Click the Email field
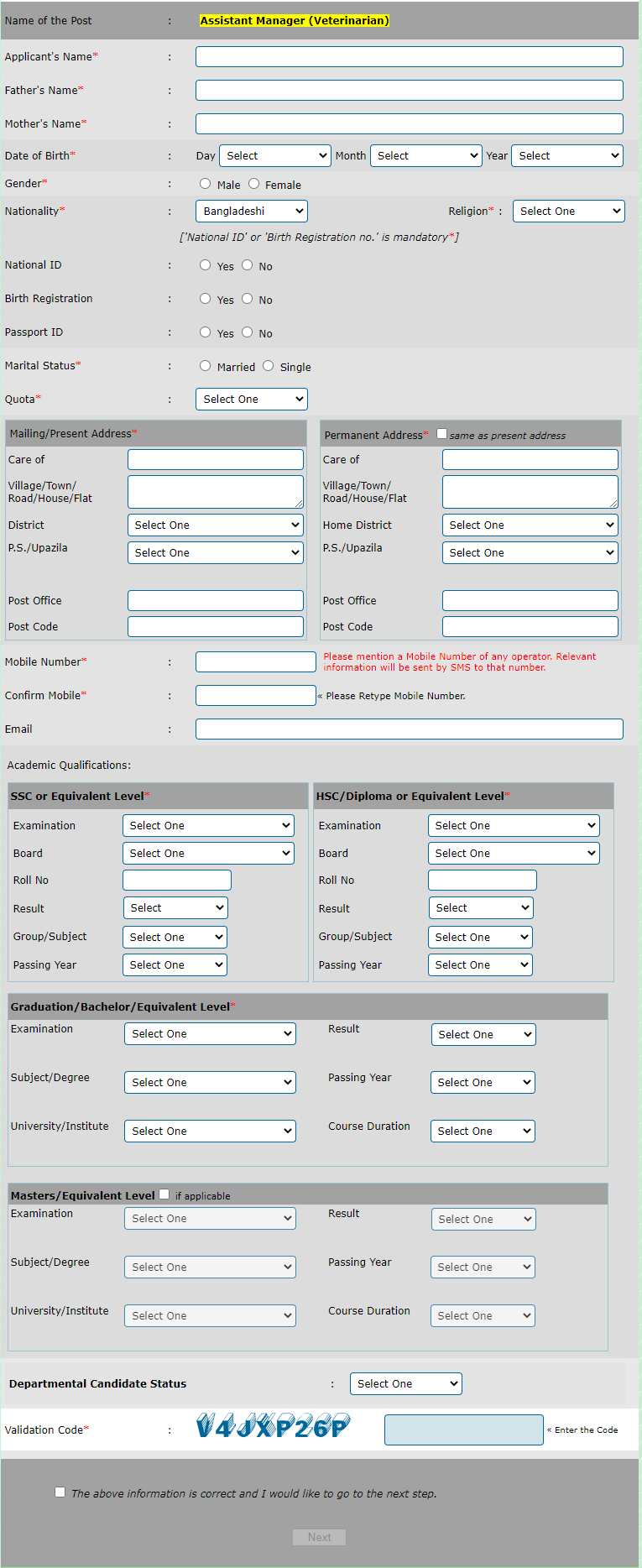The width and height of the screenshot is (642, 1568). point(410,729)
